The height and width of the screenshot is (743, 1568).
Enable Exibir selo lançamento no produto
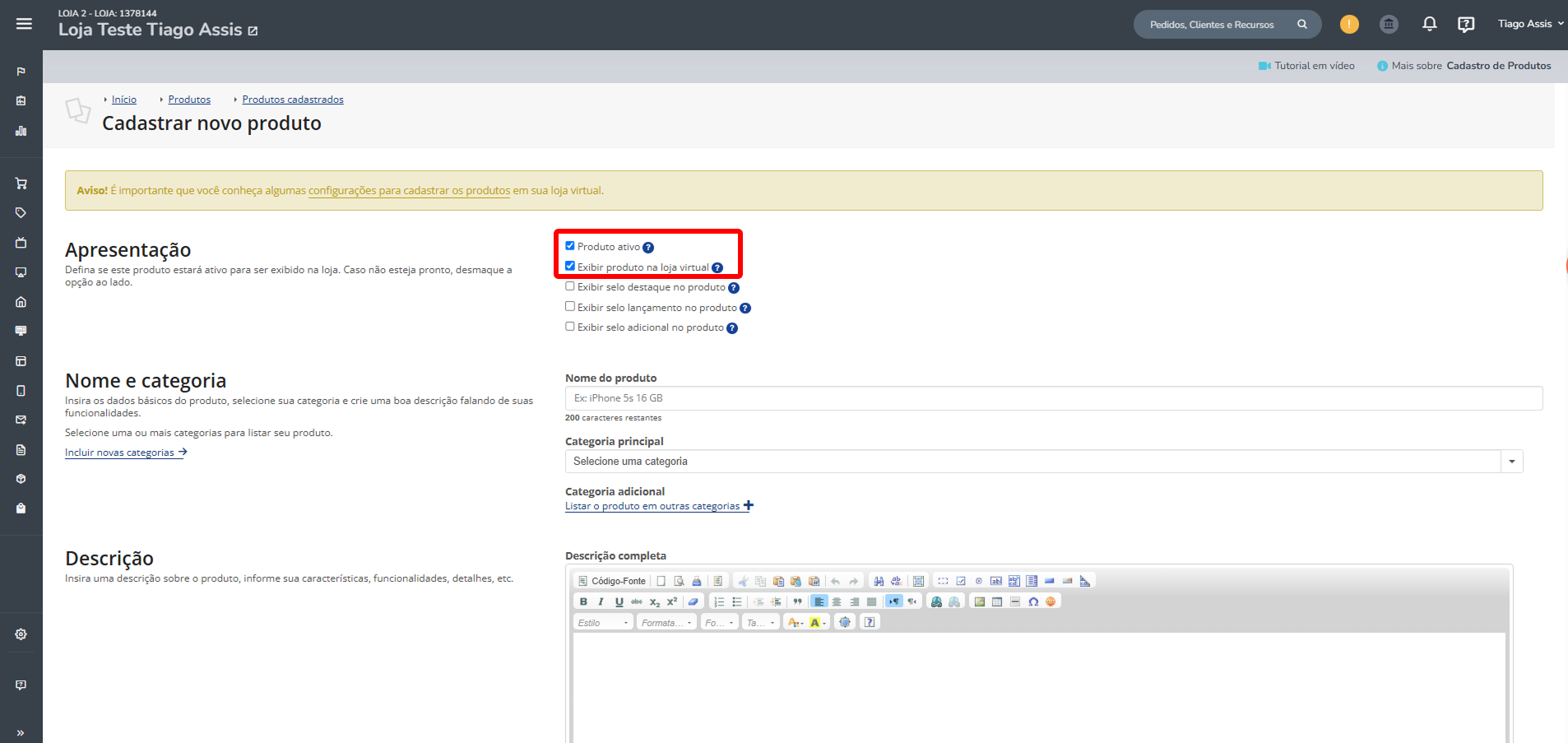(x=570, y=306)
